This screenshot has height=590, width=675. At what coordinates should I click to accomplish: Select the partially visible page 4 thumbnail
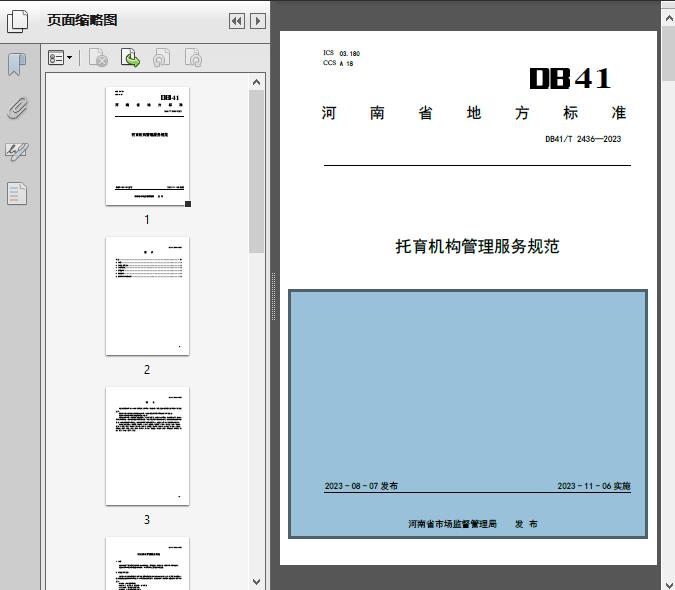pyautogui.click(x=147, y=563)
